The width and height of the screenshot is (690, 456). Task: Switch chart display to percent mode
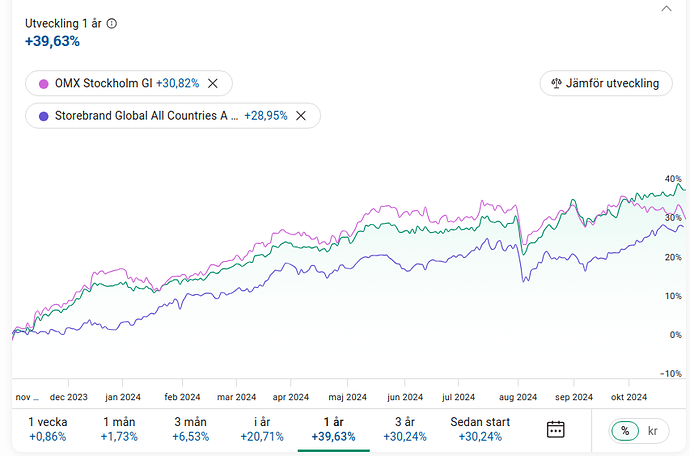coord(625,430)
